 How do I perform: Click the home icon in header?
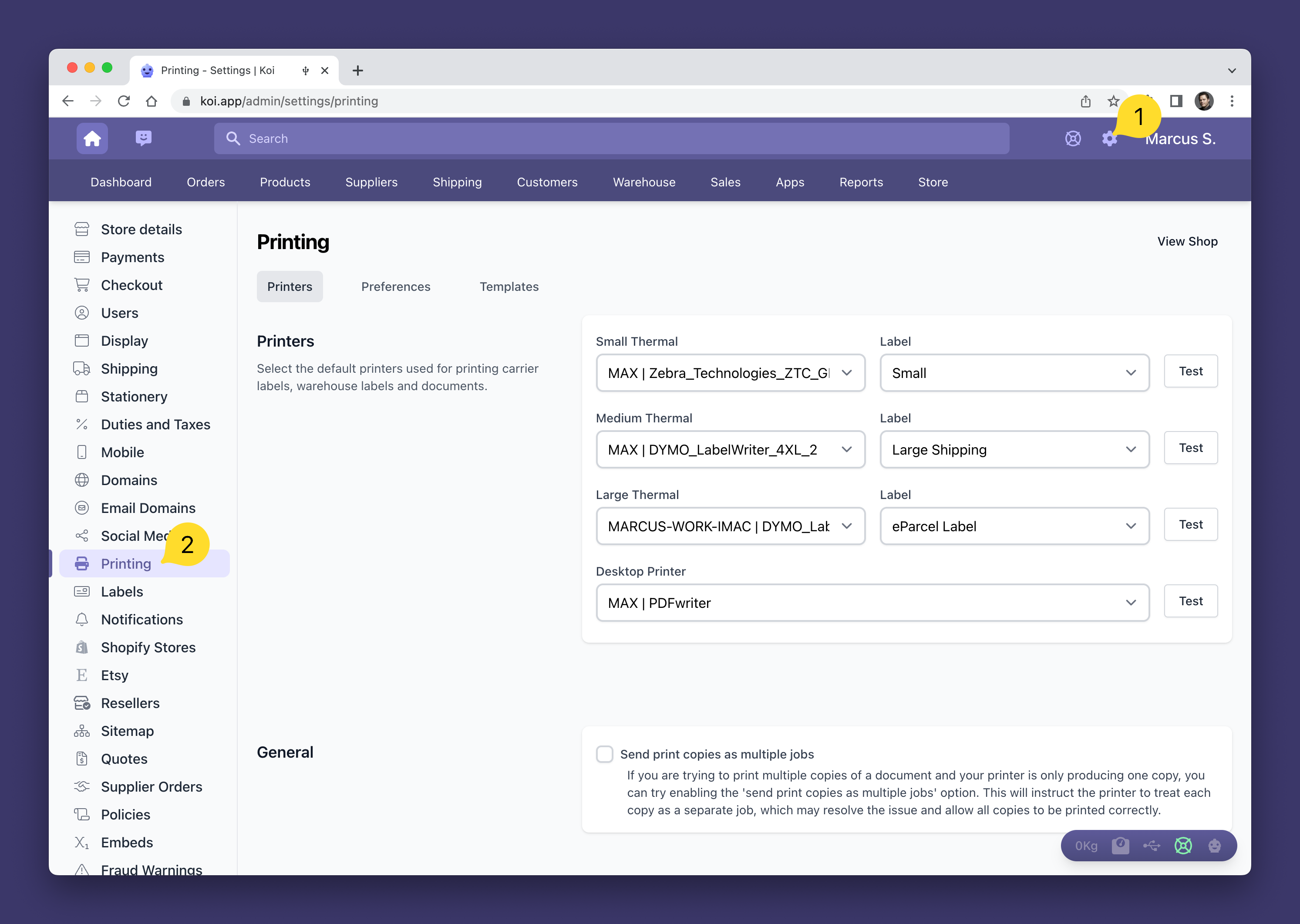point(92,138)
